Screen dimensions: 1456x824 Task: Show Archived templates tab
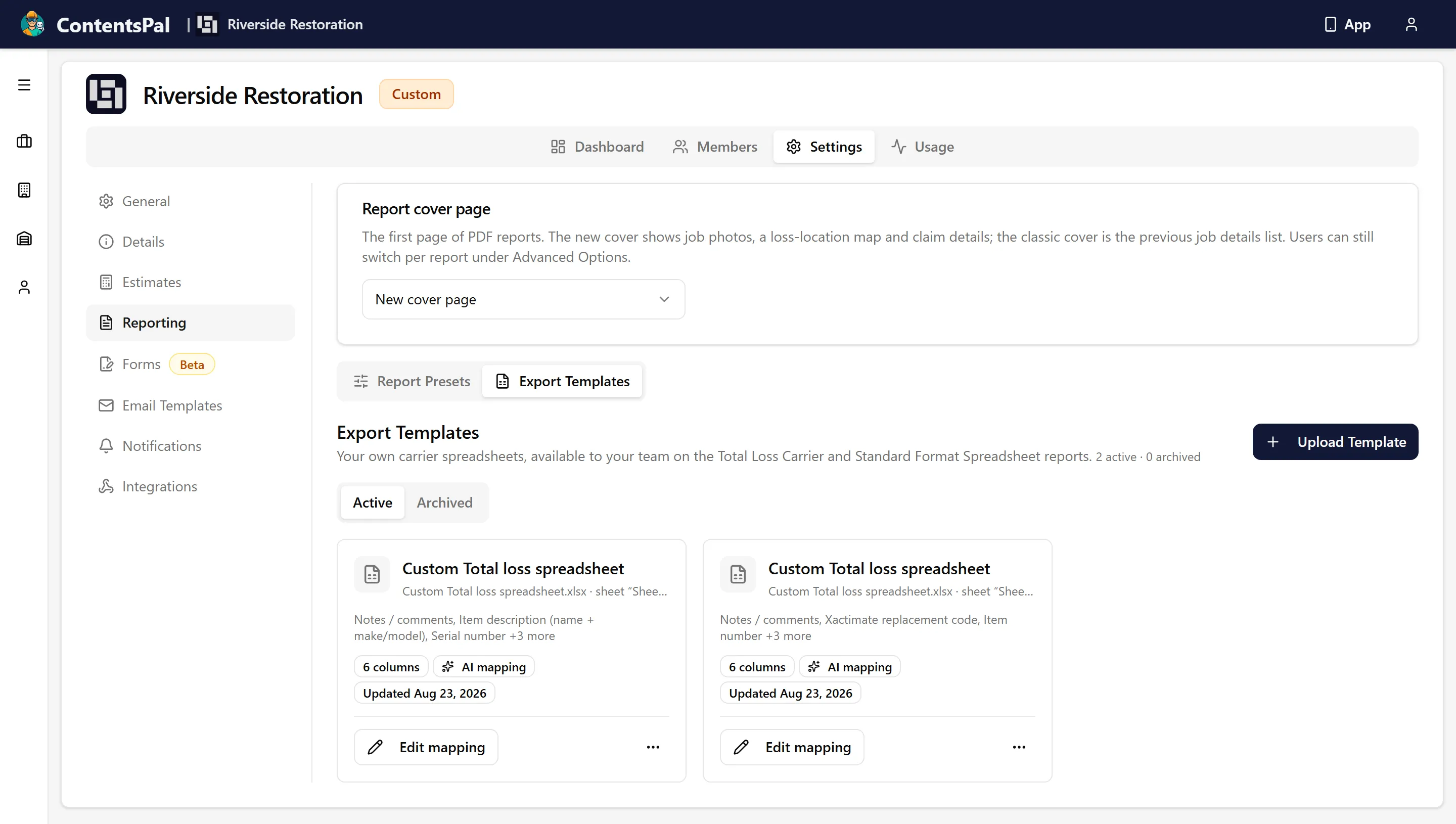pos(445,502)
